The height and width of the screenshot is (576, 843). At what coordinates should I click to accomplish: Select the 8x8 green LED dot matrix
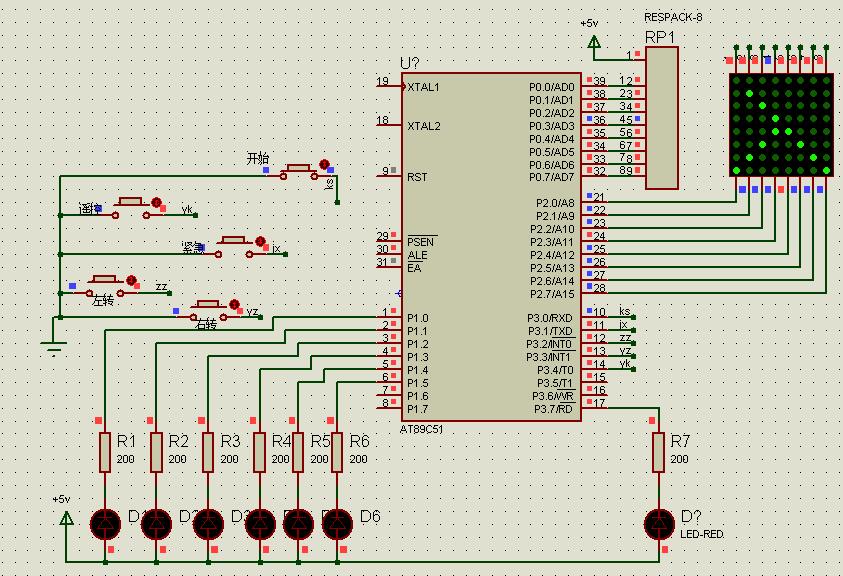pyautogui.click(x=780, y=125)
